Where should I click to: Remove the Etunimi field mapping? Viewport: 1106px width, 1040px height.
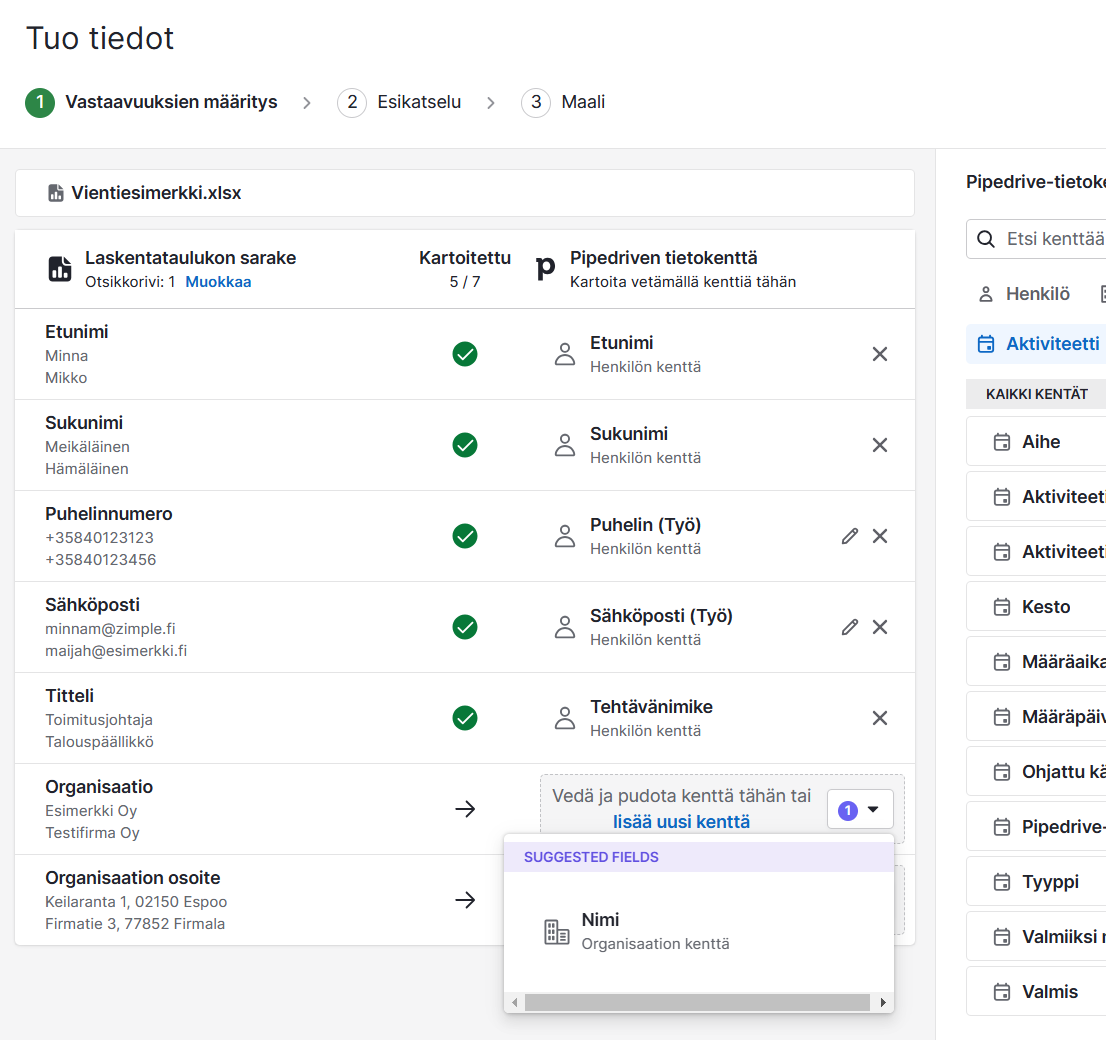coord(880,354)
